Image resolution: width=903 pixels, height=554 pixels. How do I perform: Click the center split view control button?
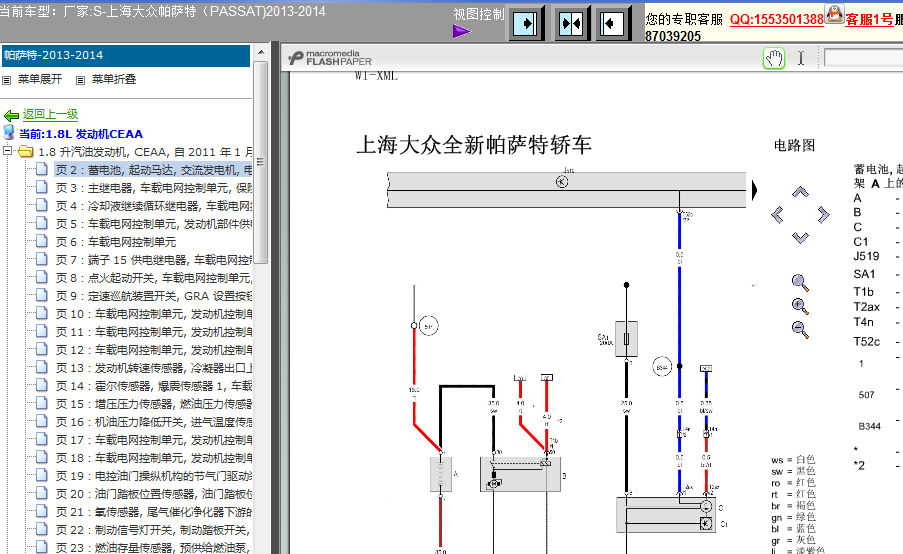[571, 24]
